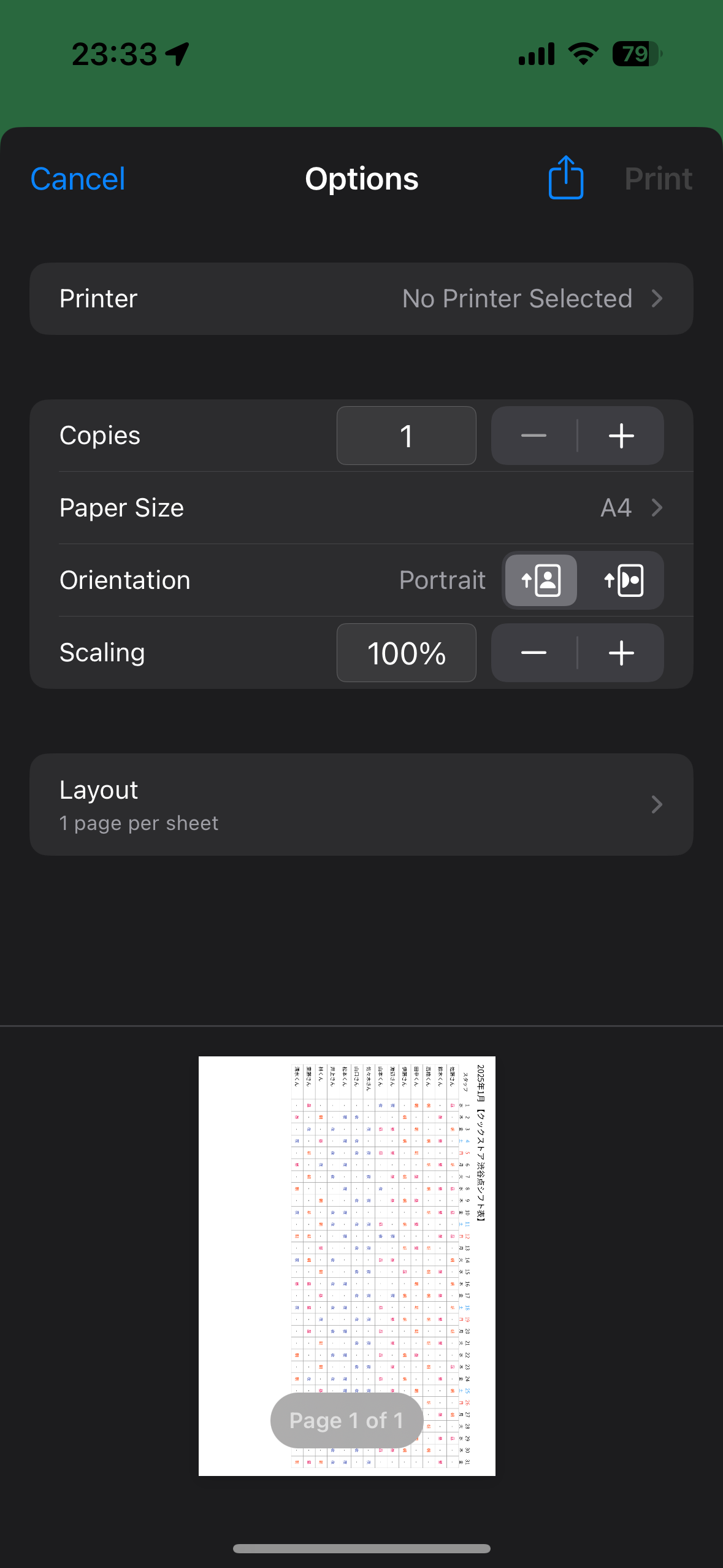Decrease copies with the minus button
This screenshot has height=1568, width=723.
(534, 436)
